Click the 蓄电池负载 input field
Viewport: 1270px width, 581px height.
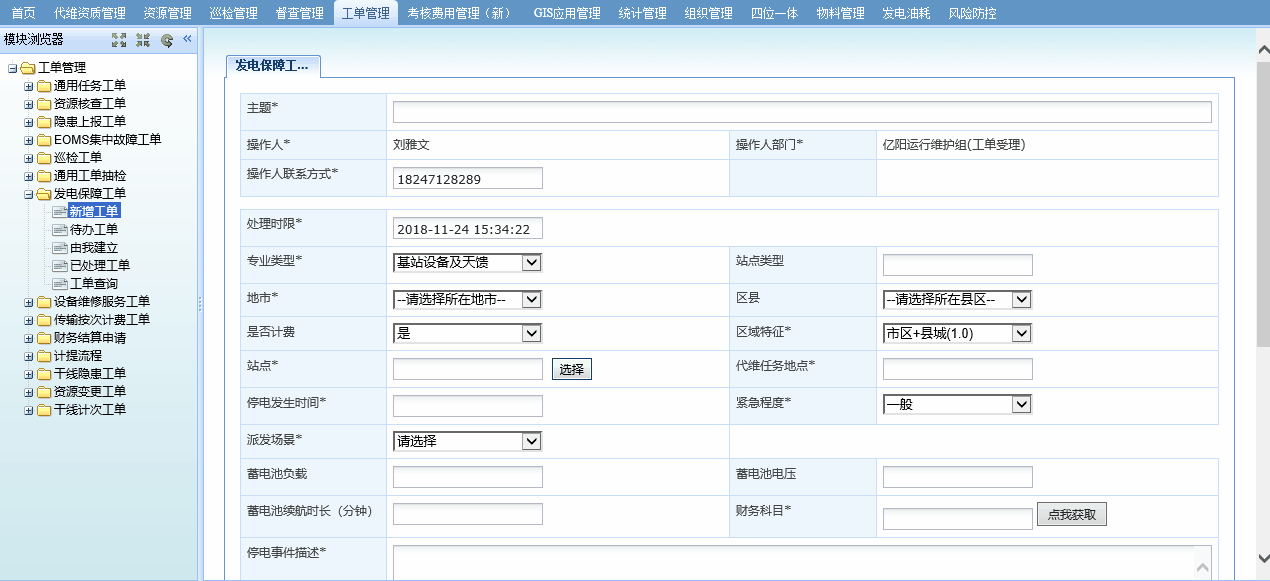click(468, 477)
